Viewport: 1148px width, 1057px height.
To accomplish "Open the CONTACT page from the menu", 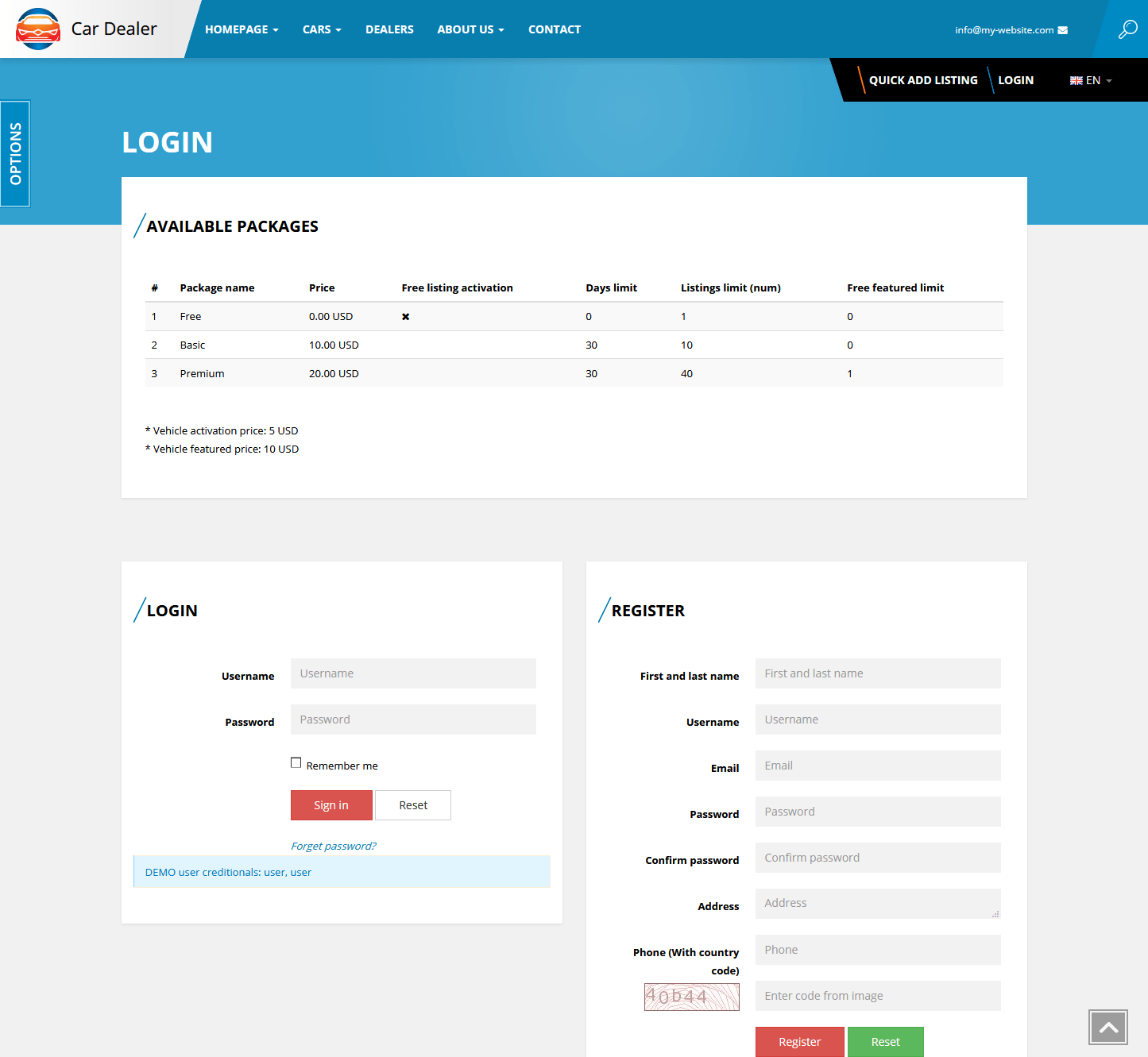I will [554, 29].
